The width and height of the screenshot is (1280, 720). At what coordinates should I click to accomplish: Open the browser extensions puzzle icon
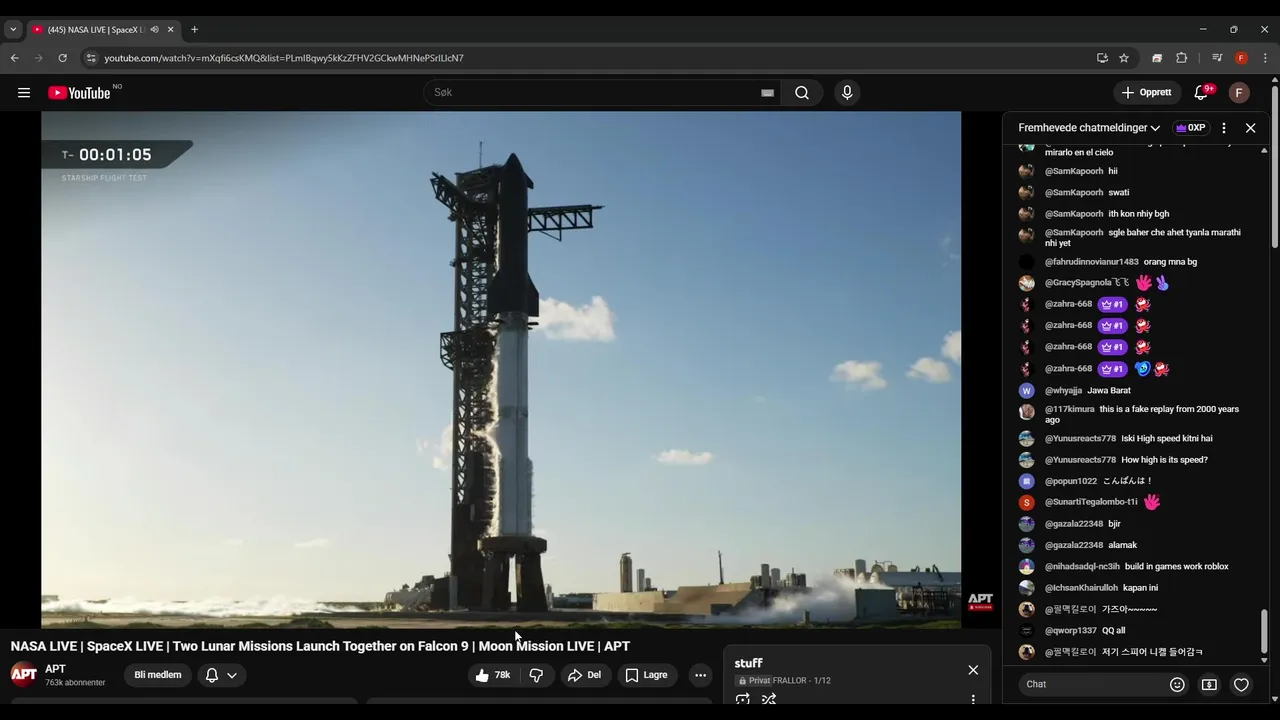click(1181, 58)
